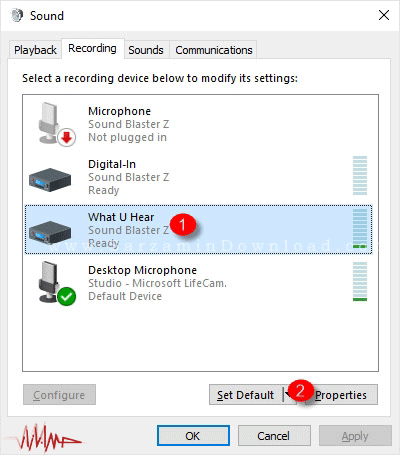Open the Properties of the selected device

341,395
